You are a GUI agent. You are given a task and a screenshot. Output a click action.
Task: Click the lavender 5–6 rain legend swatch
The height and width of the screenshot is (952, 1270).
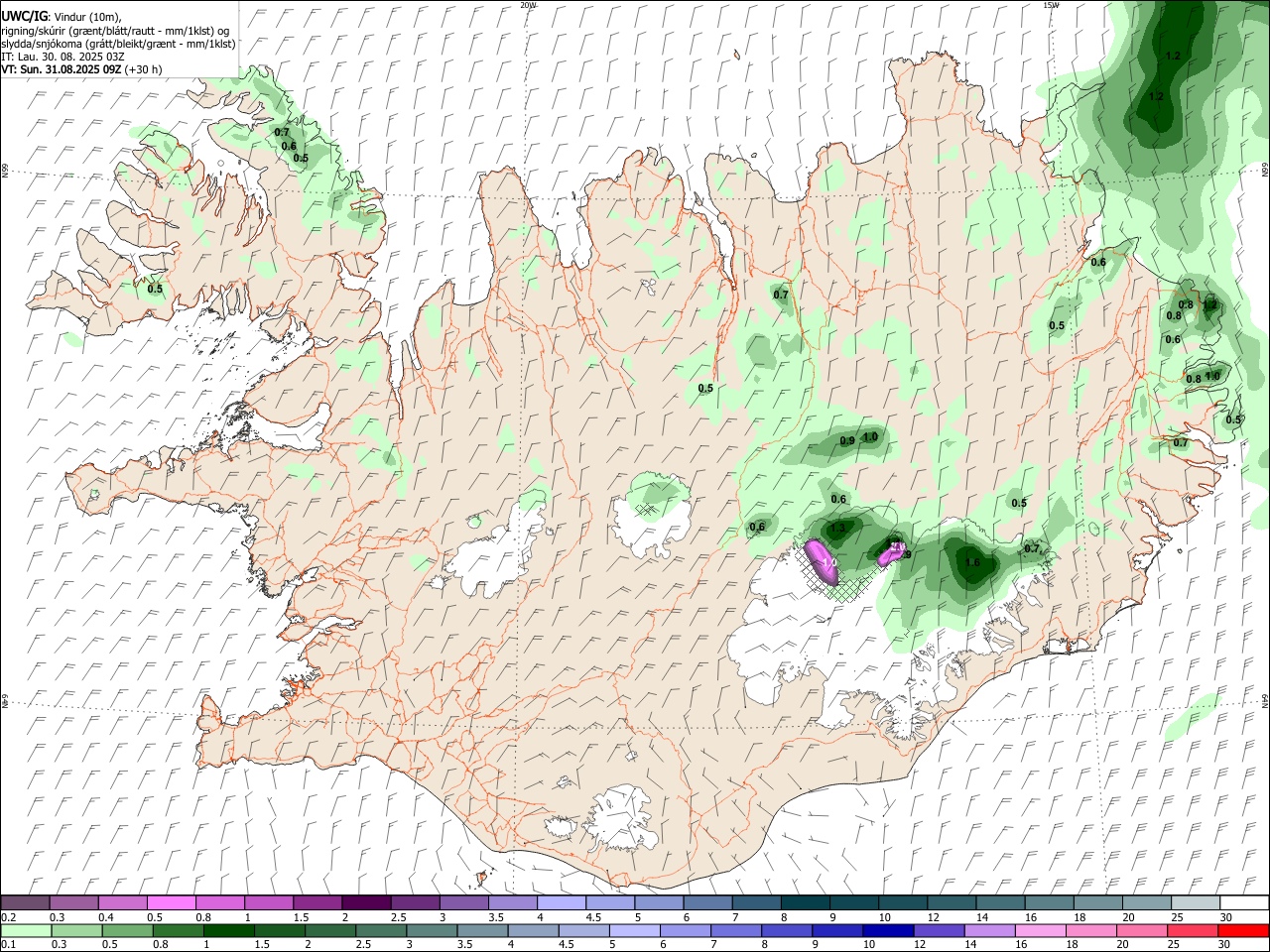click(634, 930)
